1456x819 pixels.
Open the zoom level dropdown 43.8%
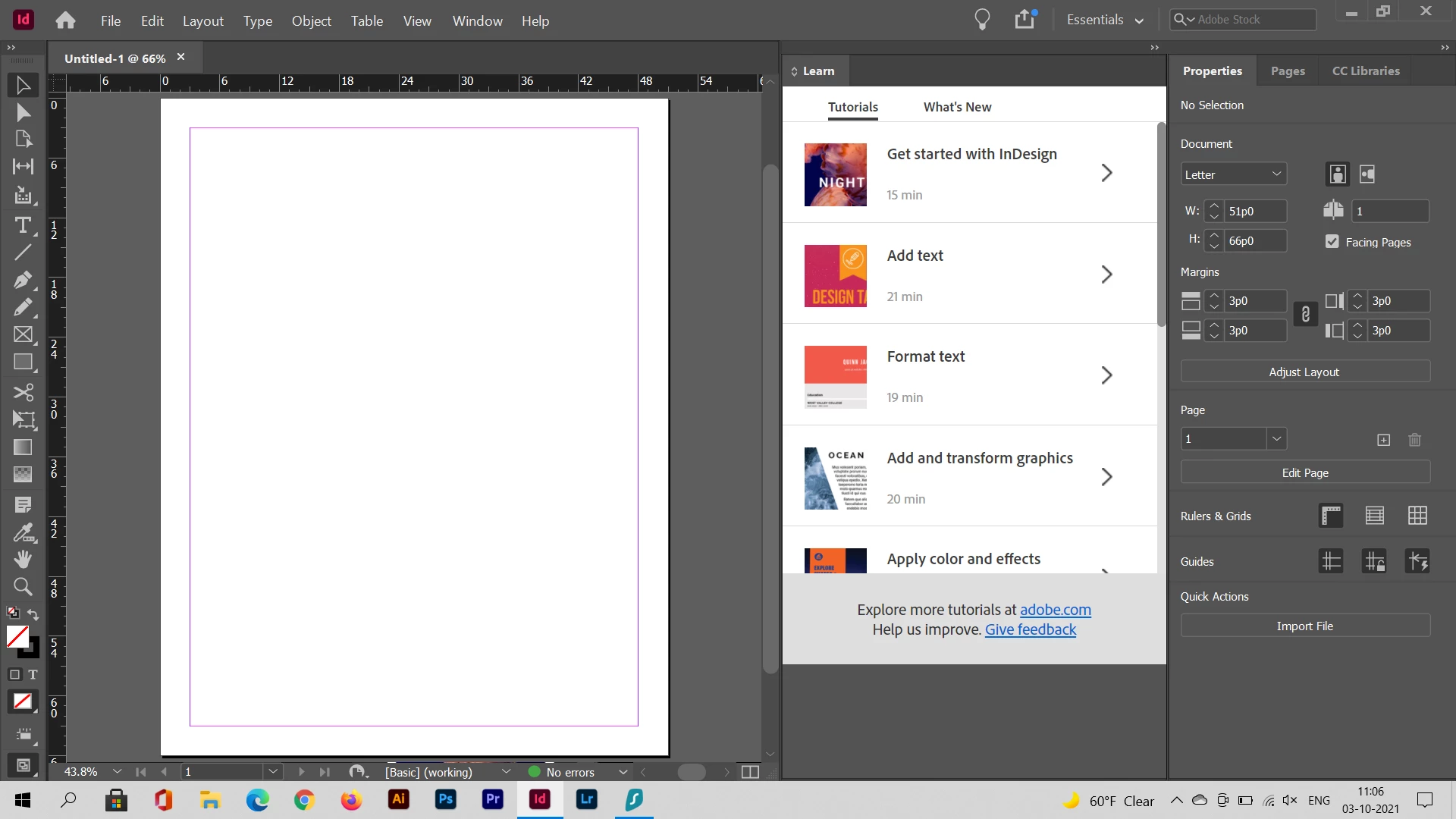117,772
